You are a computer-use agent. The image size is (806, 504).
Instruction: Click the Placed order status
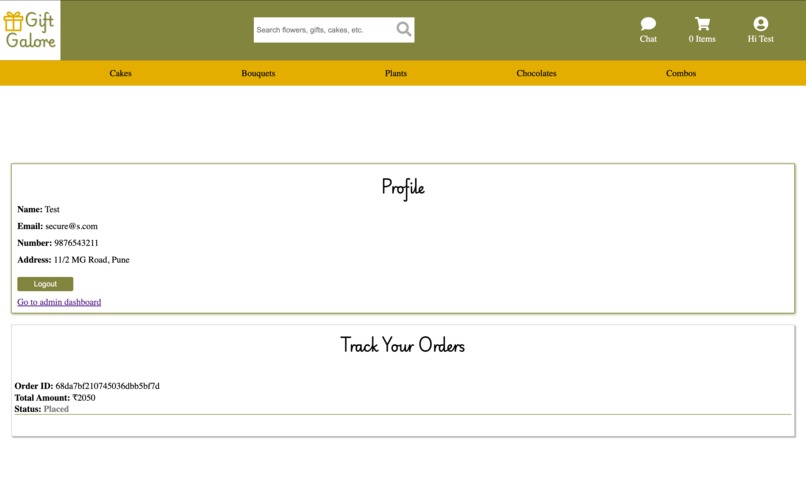pyautogui.click(x=56, y=409)
